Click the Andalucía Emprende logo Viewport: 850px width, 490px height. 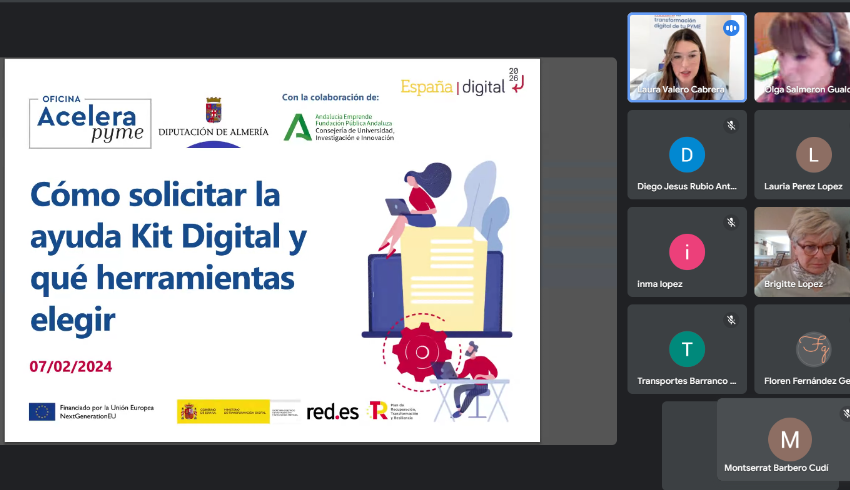[x=339, y=127]
